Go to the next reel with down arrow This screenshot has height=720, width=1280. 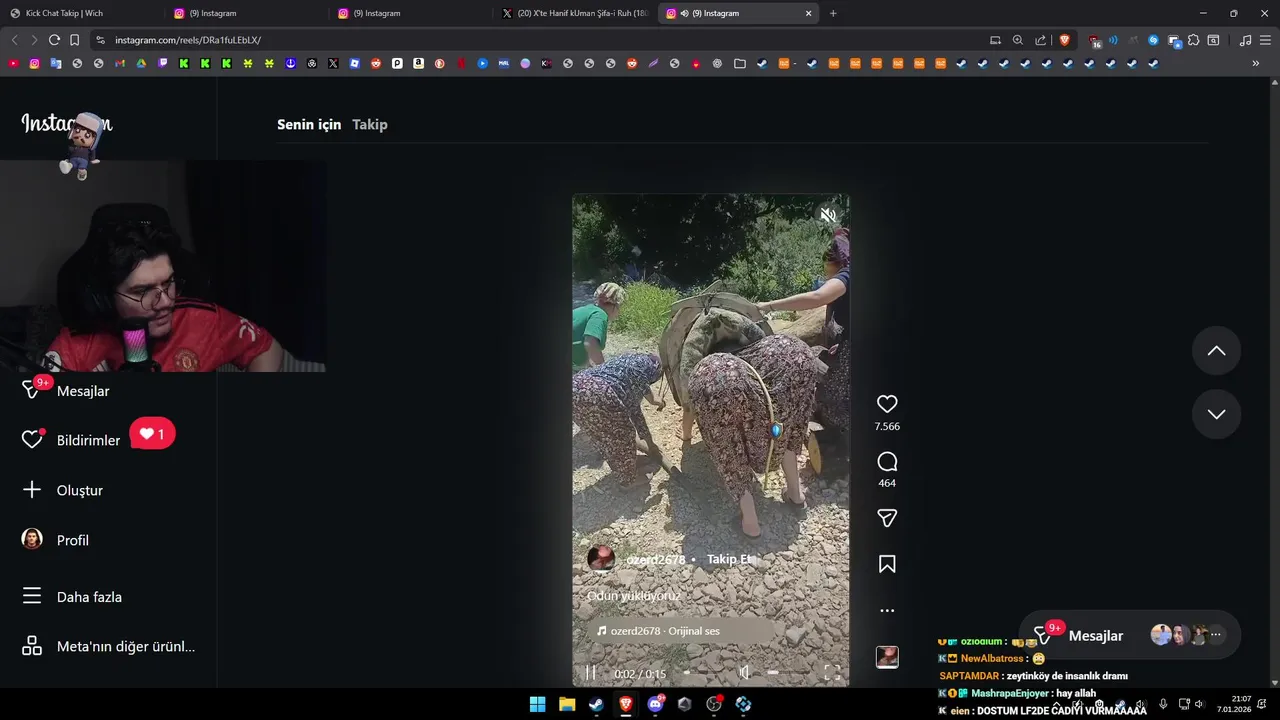point(1216,414)
